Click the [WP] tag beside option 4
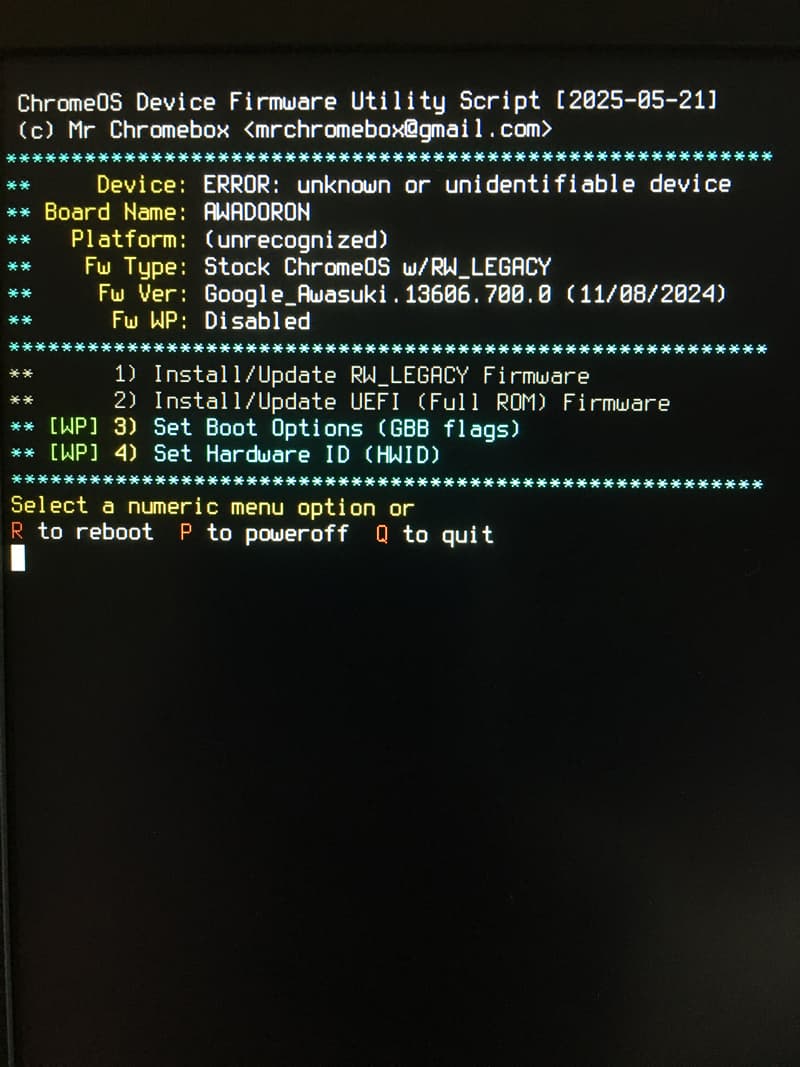The width and height of the screenshot is (800, 1067). [73, 453]
